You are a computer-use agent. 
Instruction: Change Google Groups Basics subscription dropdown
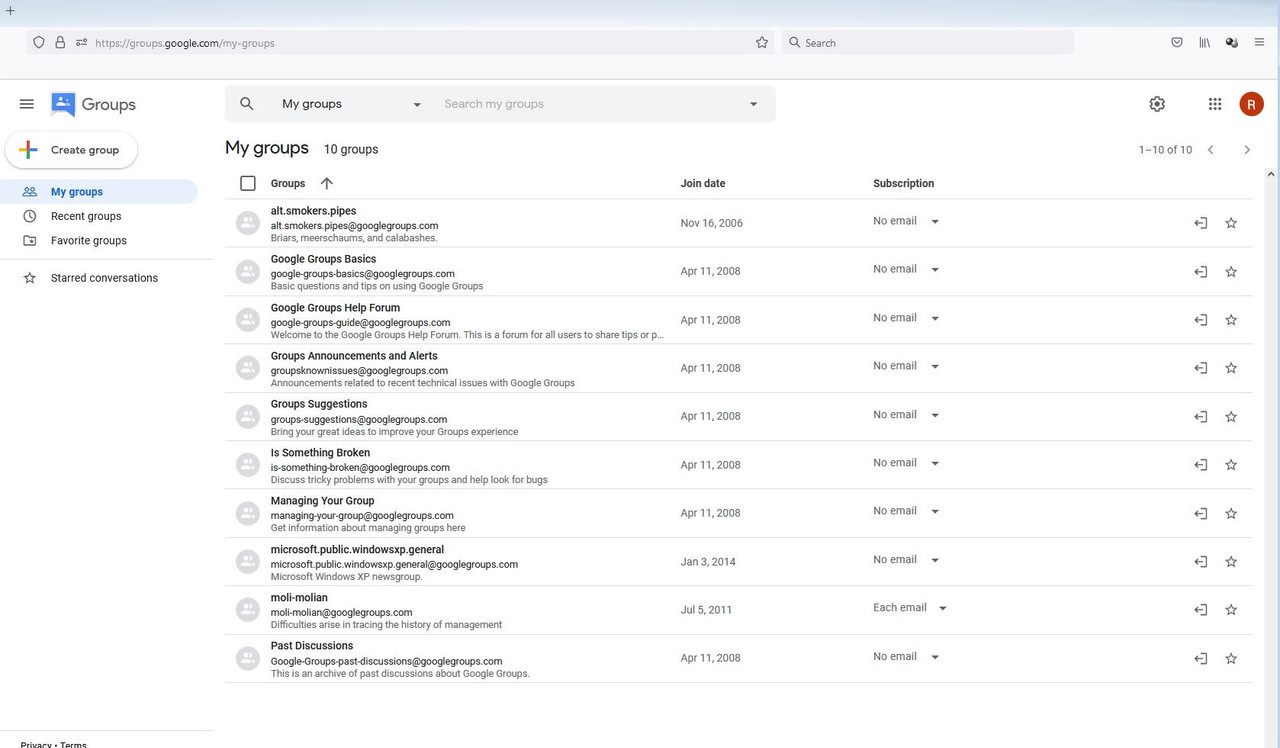click(x=906, y=269)
